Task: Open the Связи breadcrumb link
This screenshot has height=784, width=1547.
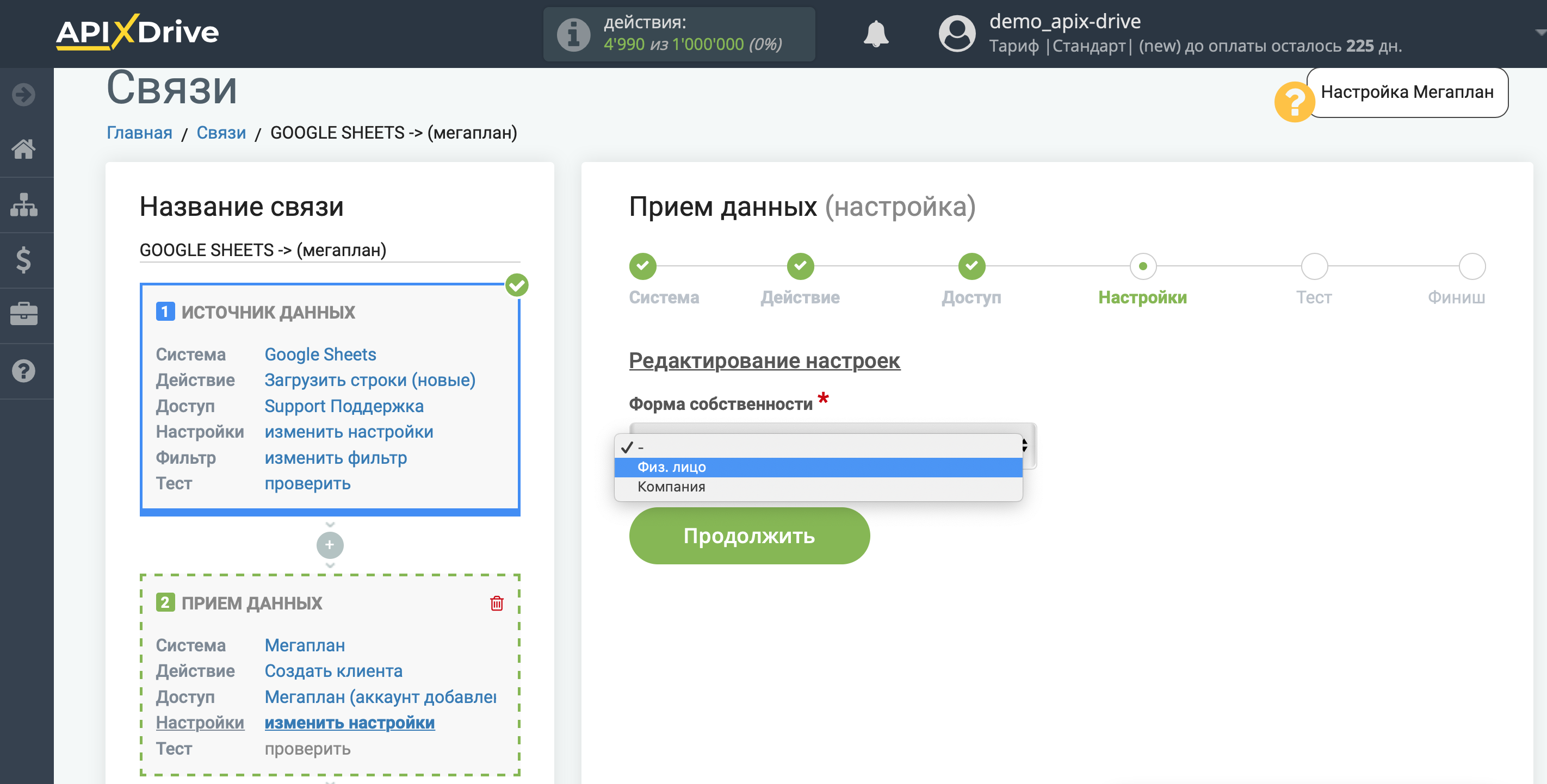Action: coord(221,133)
